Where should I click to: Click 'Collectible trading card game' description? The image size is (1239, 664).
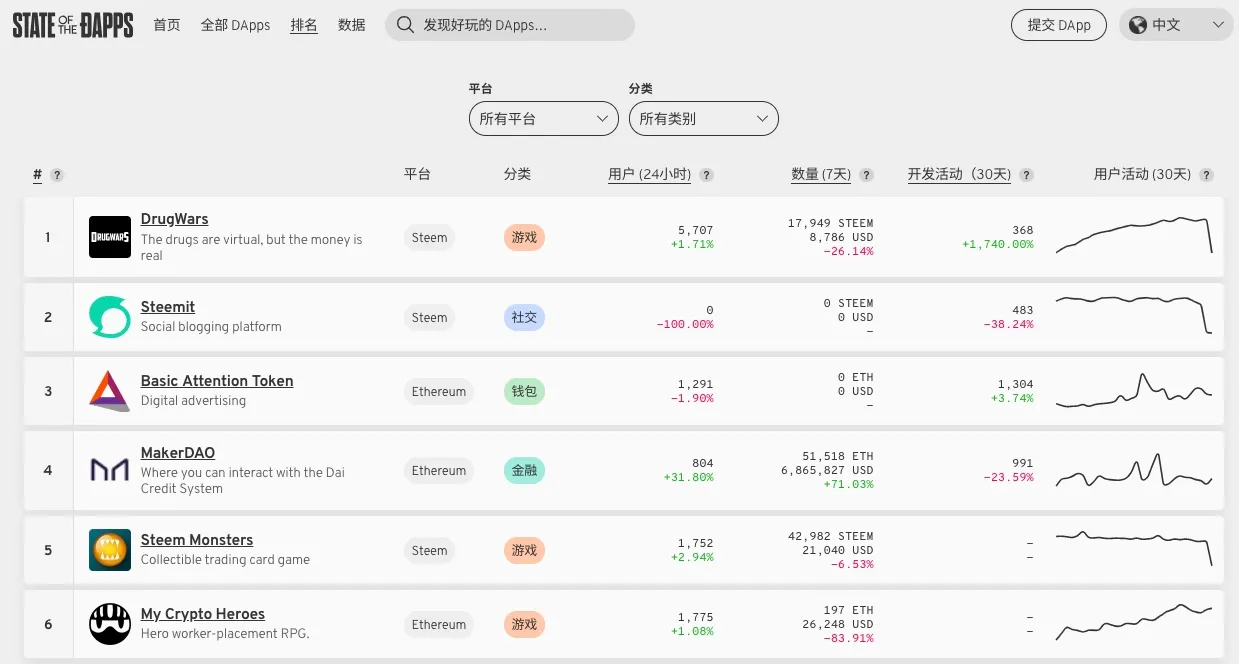(225, 560)
